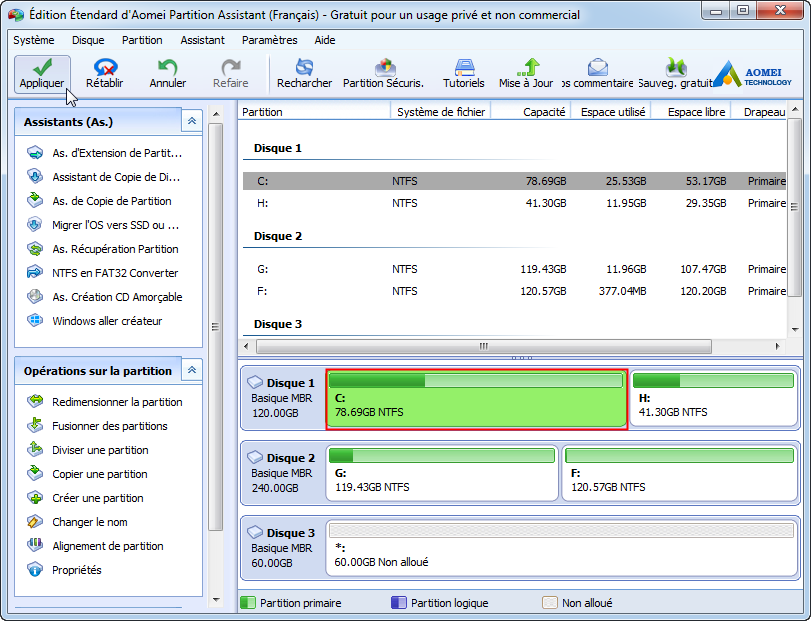Select G: 119.43GB NTFS partition block

[x=442, y=473]
